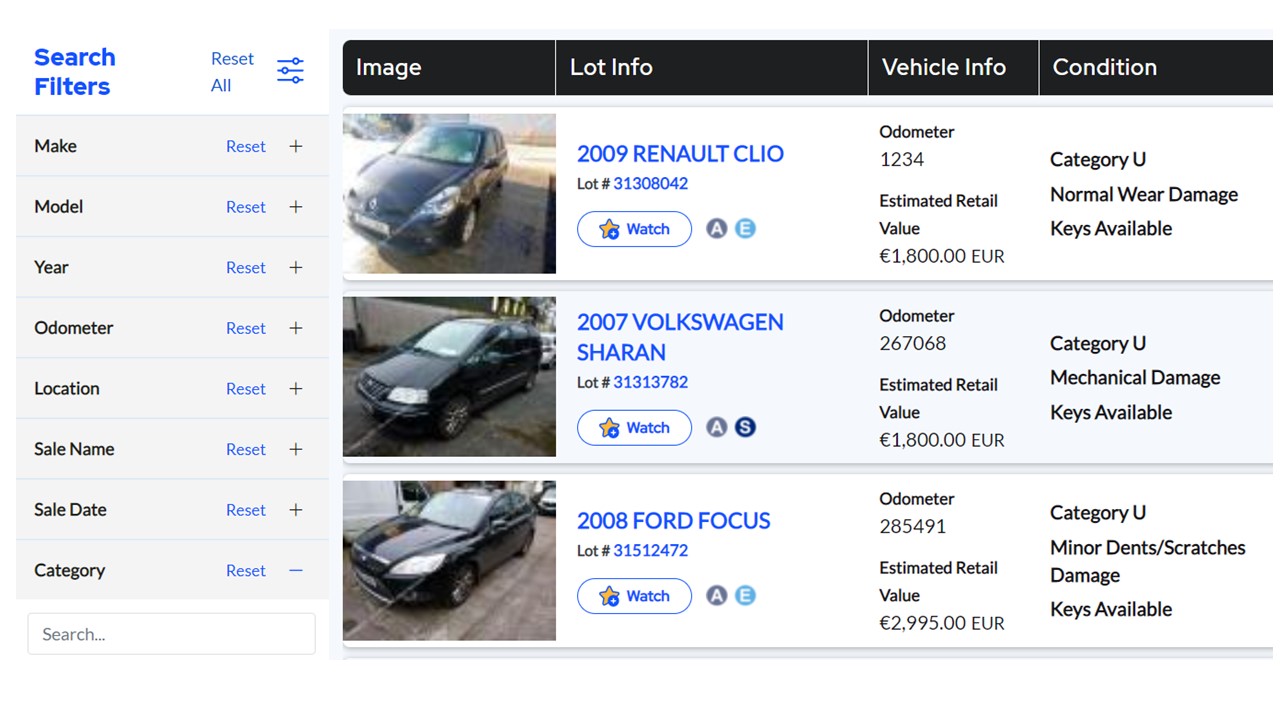Viewport: 1280px width, 720px height.
Task: Open lot number 31313782
Action: point(650,382)
